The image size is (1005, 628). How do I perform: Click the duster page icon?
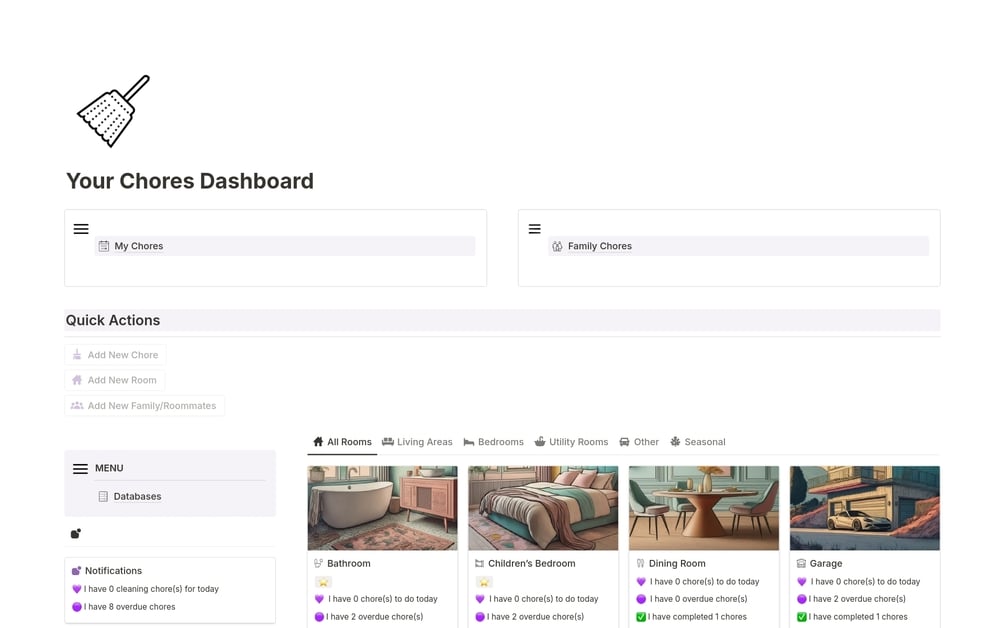[x=113, y=112]
